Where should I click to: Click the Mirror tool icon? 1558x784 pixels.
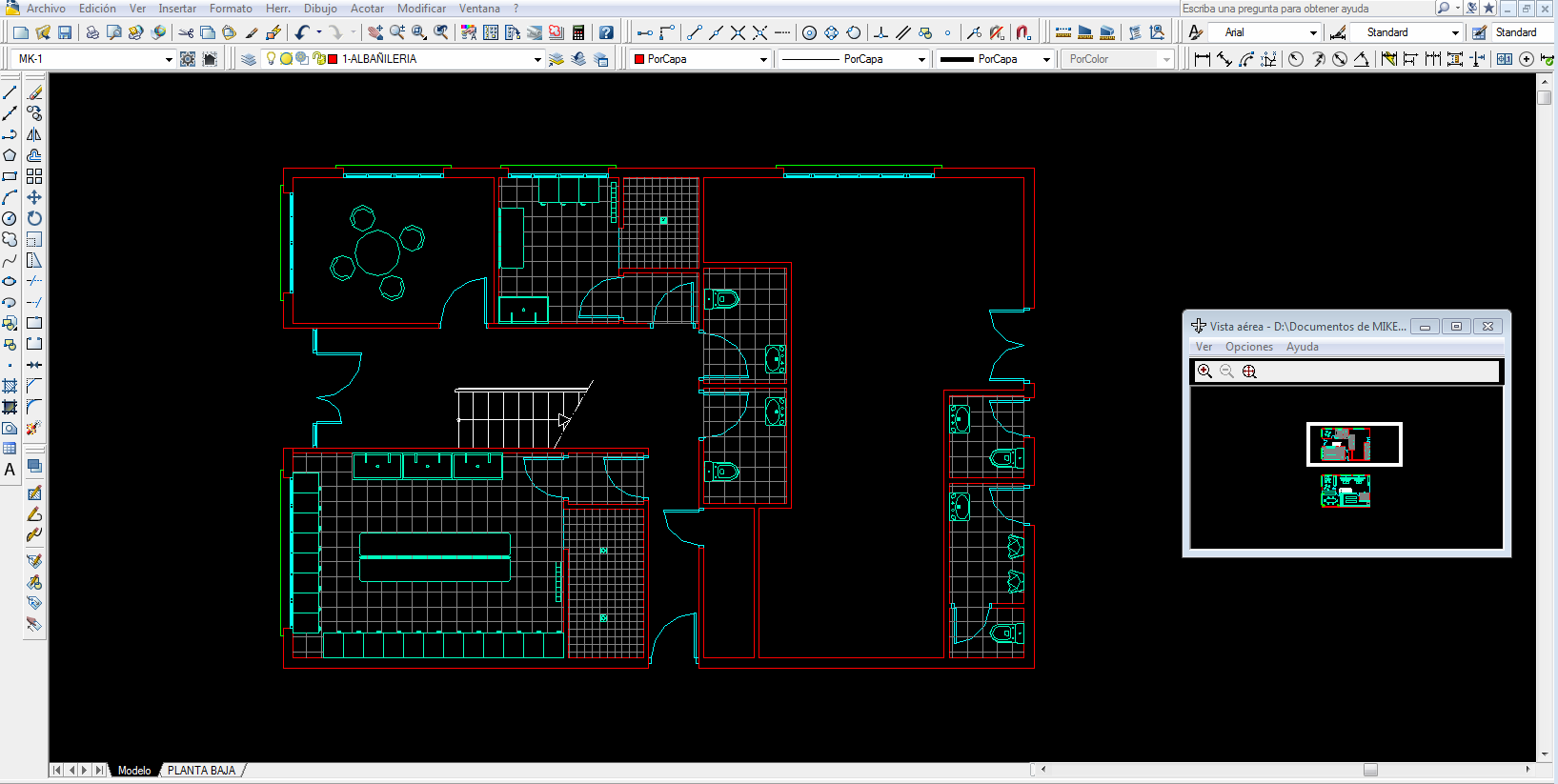tap(34, 134)
